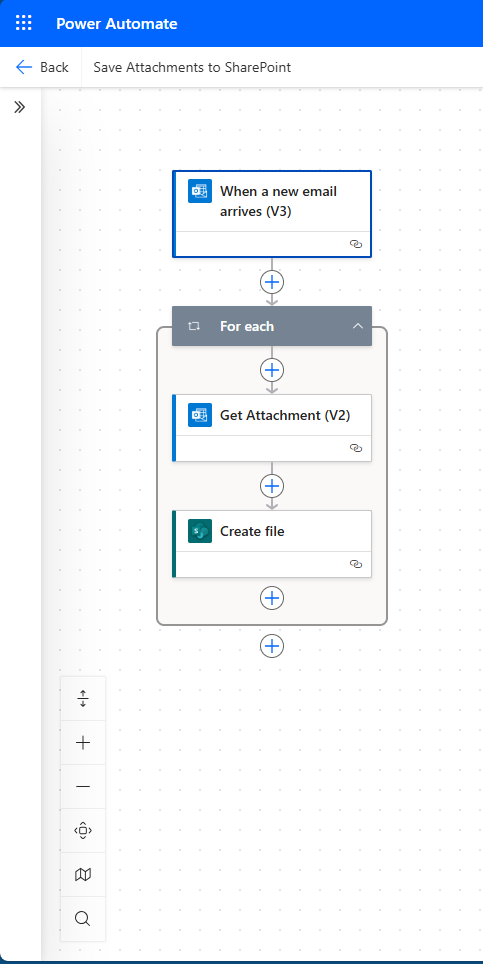Zoom out of the canvas

pyautogui.click(x=83, y=786)
